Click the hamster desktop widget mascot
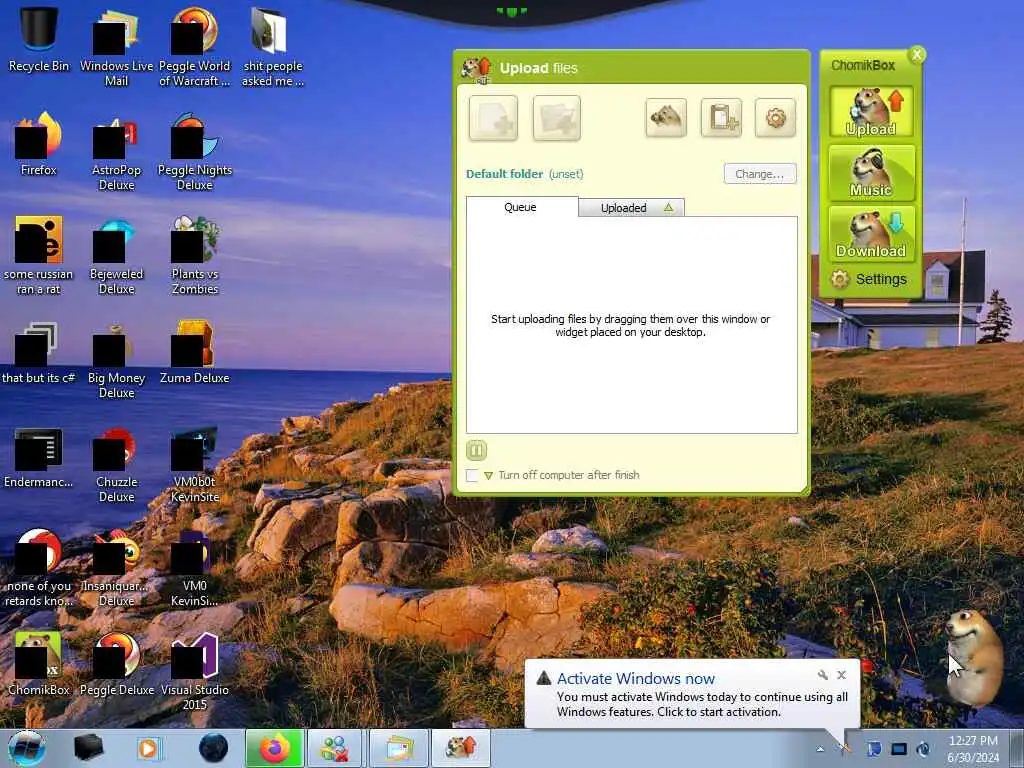Screen dimensions: 1024x768 tap(976, 658)
